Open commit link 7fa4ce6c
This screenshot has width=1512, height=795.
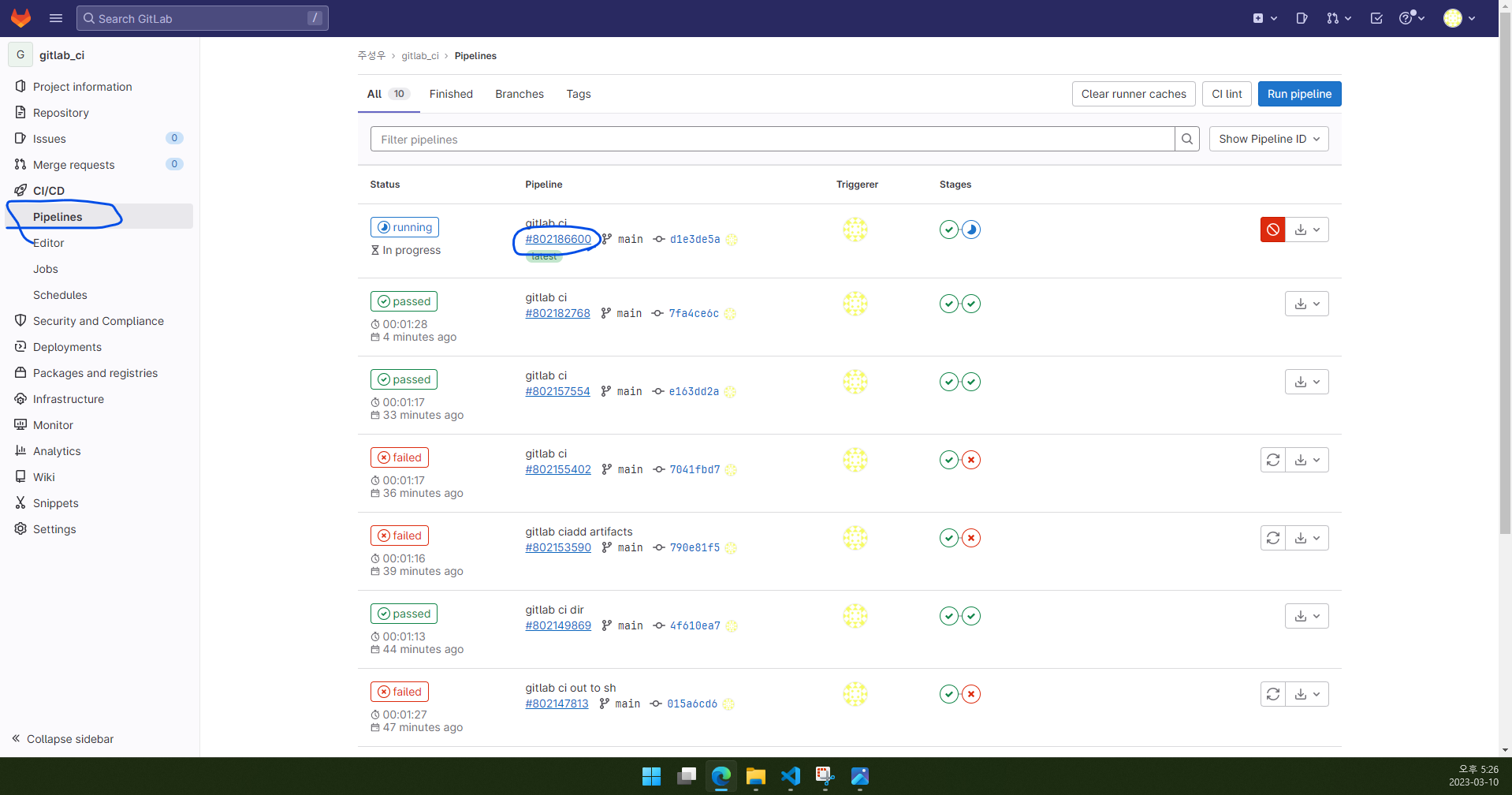(694, 313)
